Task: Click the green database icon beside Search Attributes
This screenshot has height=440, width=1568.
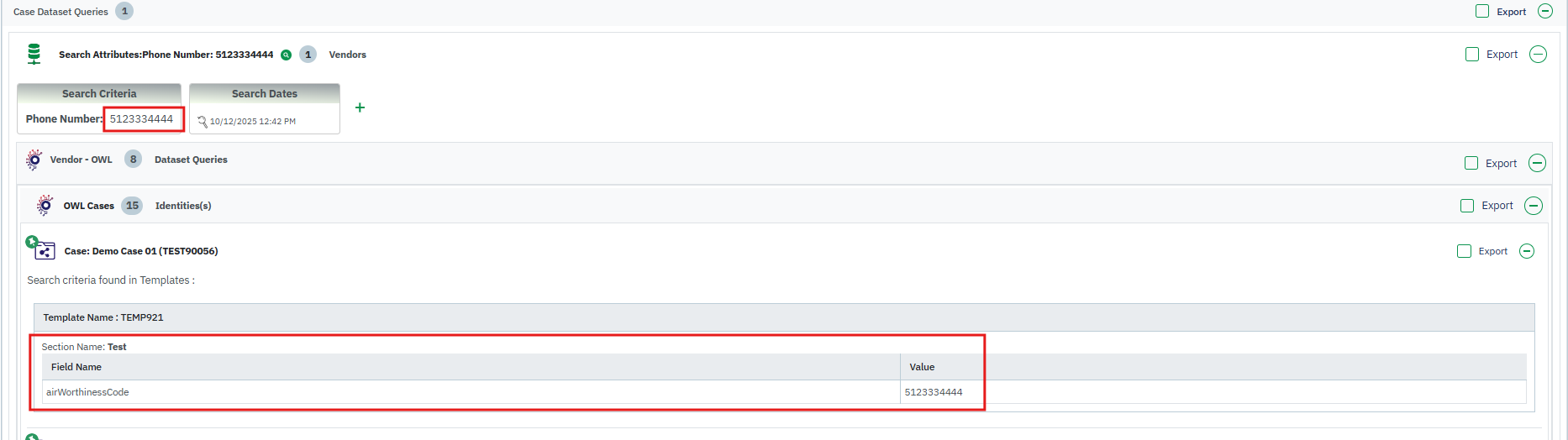Action: click(x=34, y=55)
